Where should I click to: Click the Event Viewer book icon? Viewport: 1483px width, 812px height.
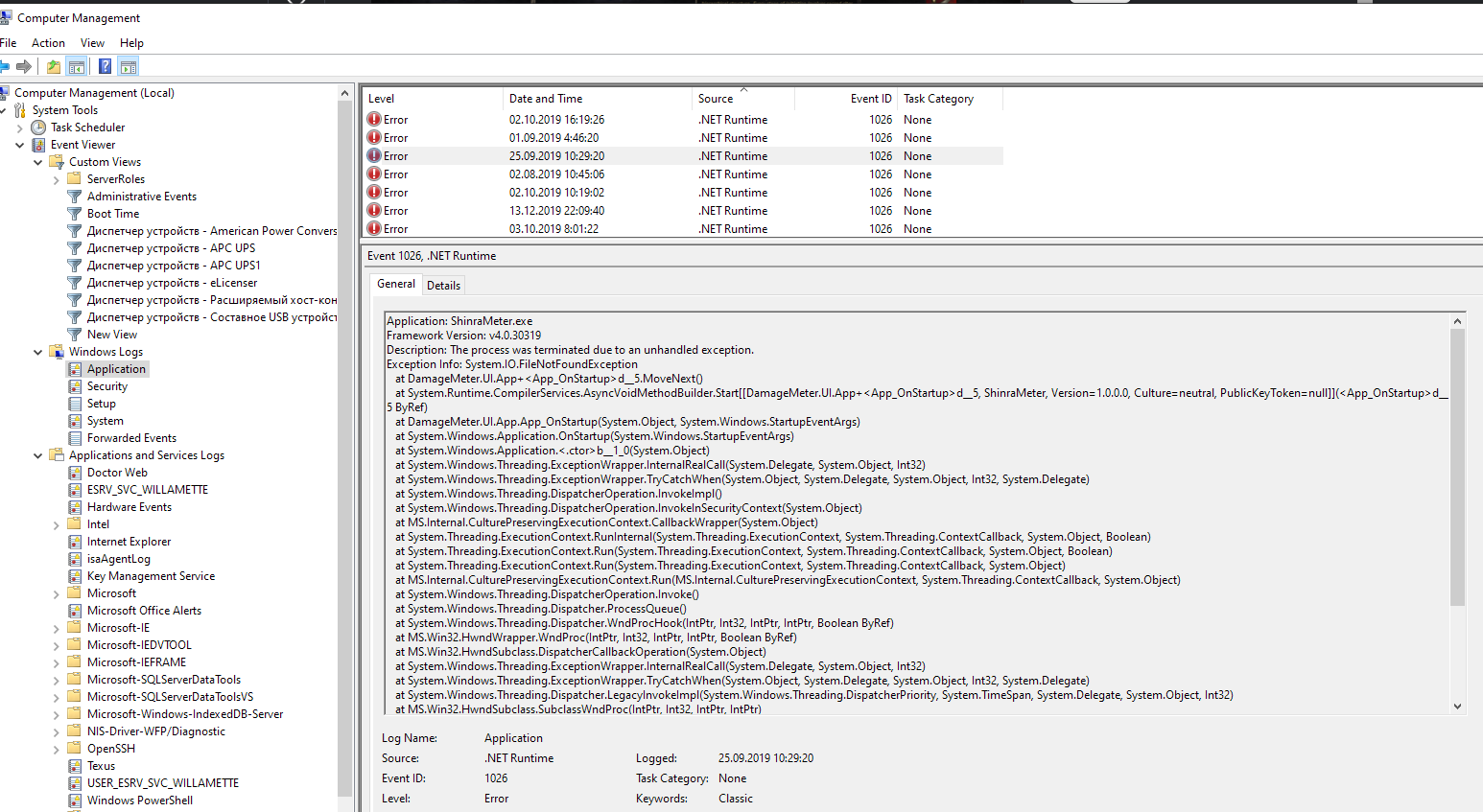[38, 145]
